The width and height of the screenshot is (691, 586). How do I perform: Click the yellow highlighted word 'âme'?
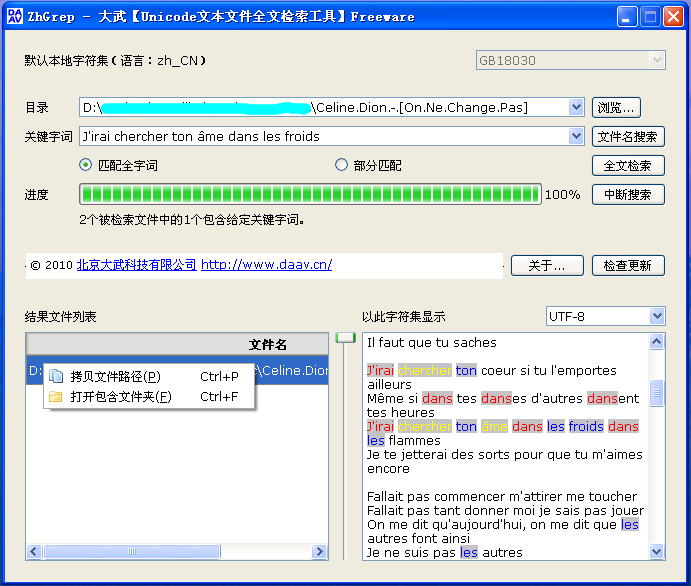tap(494, 426)
